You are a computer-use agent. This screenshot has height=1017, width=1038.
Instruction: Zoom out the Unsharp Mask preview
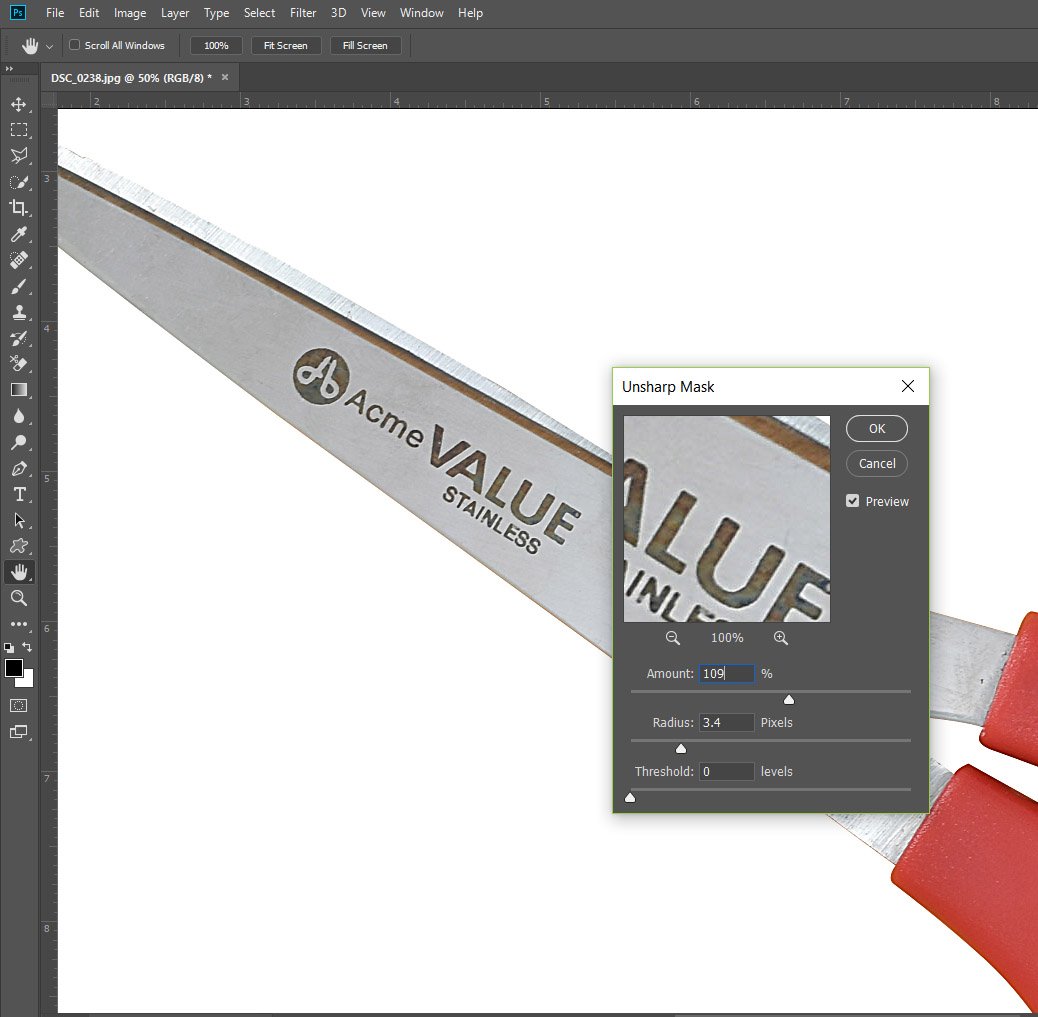tap(673, 638)
